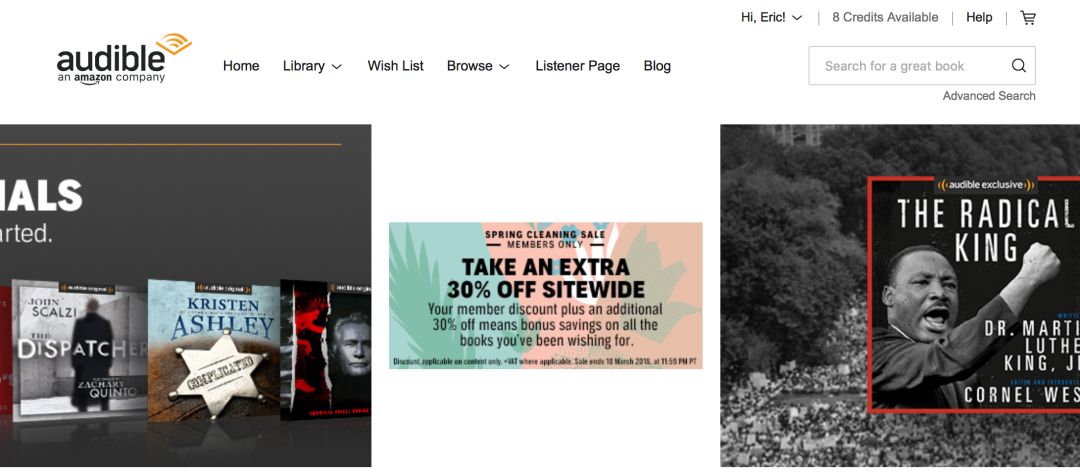Expand the Library dropdown chevron
1080x472 pixels.
pyautogui.click(x=337, y=67)
